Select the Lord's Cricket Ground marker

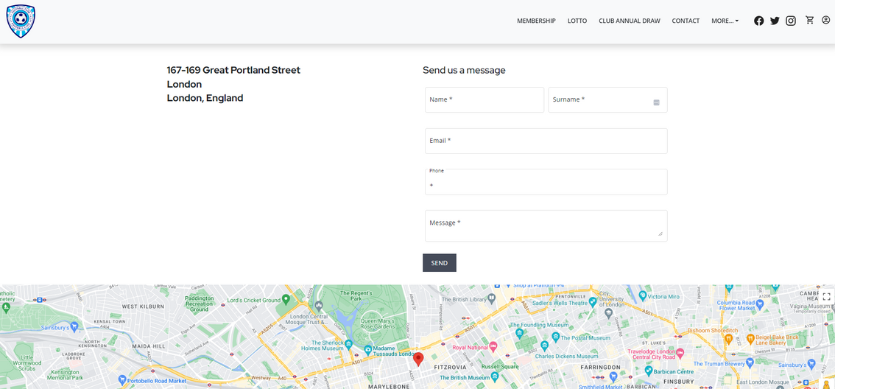[286, 300]
